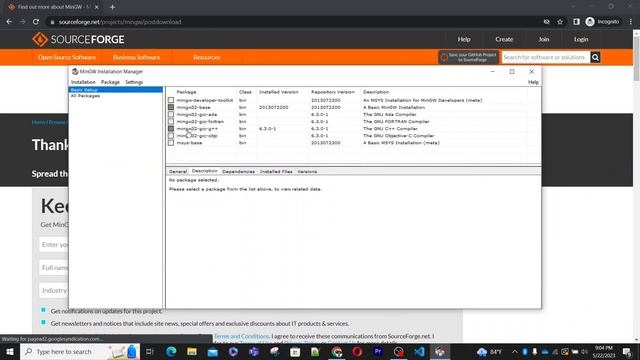
Task: Toggle the newsletters and notices checkbox
Action: pyautogui.click(x=43, y=322)
